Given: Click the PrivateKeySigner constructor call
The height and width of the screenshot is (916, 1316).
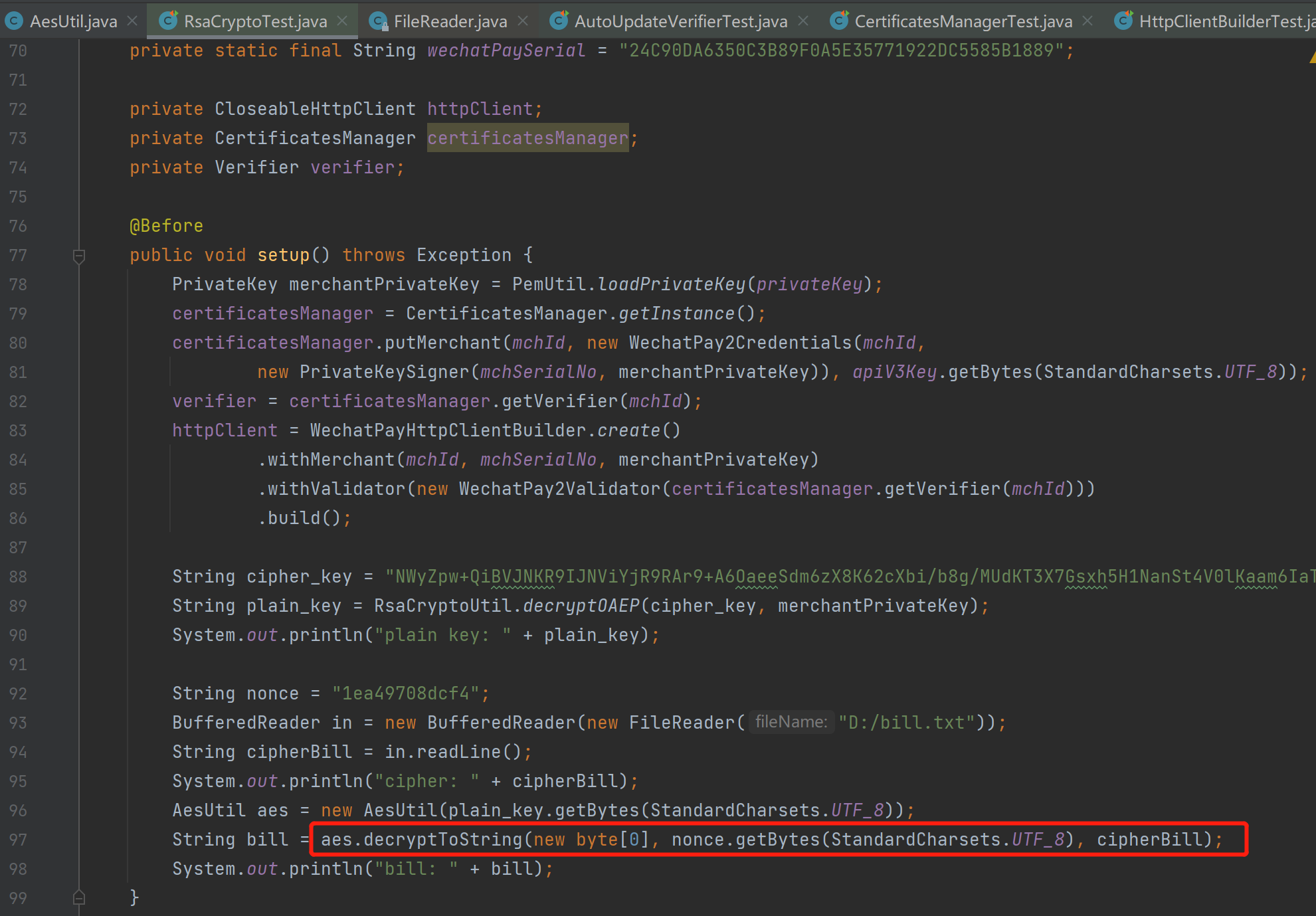Looking at the screenshot, I should pos(384,372).
